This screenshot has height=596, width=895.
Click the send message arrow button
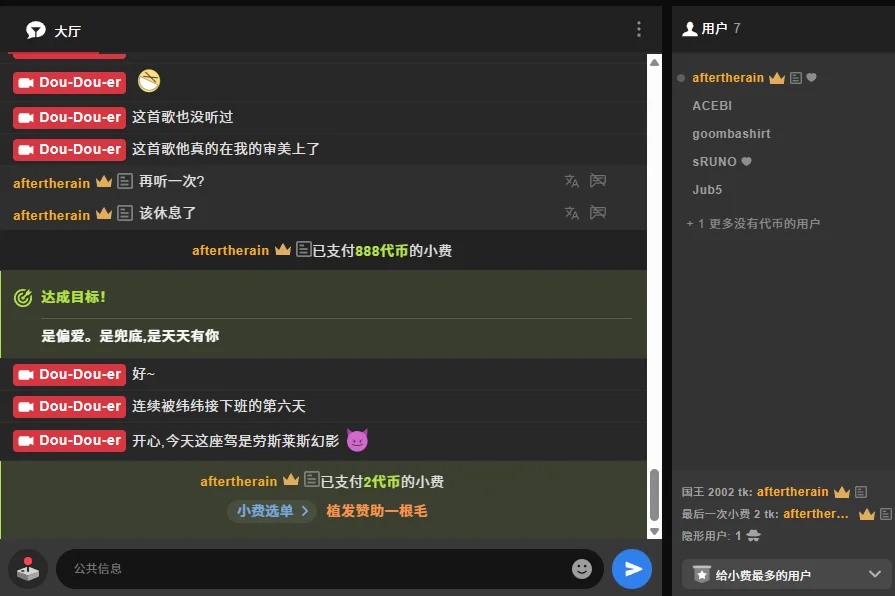pos(632,569)
